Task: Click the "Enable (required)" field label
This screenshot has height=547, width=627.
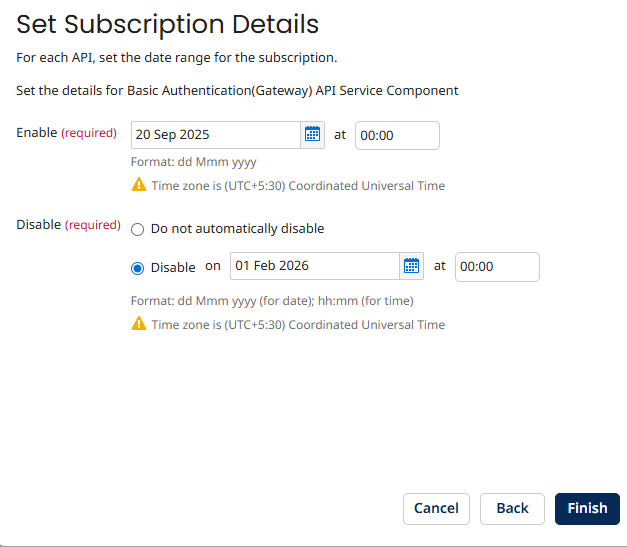Action: [66, 133]
